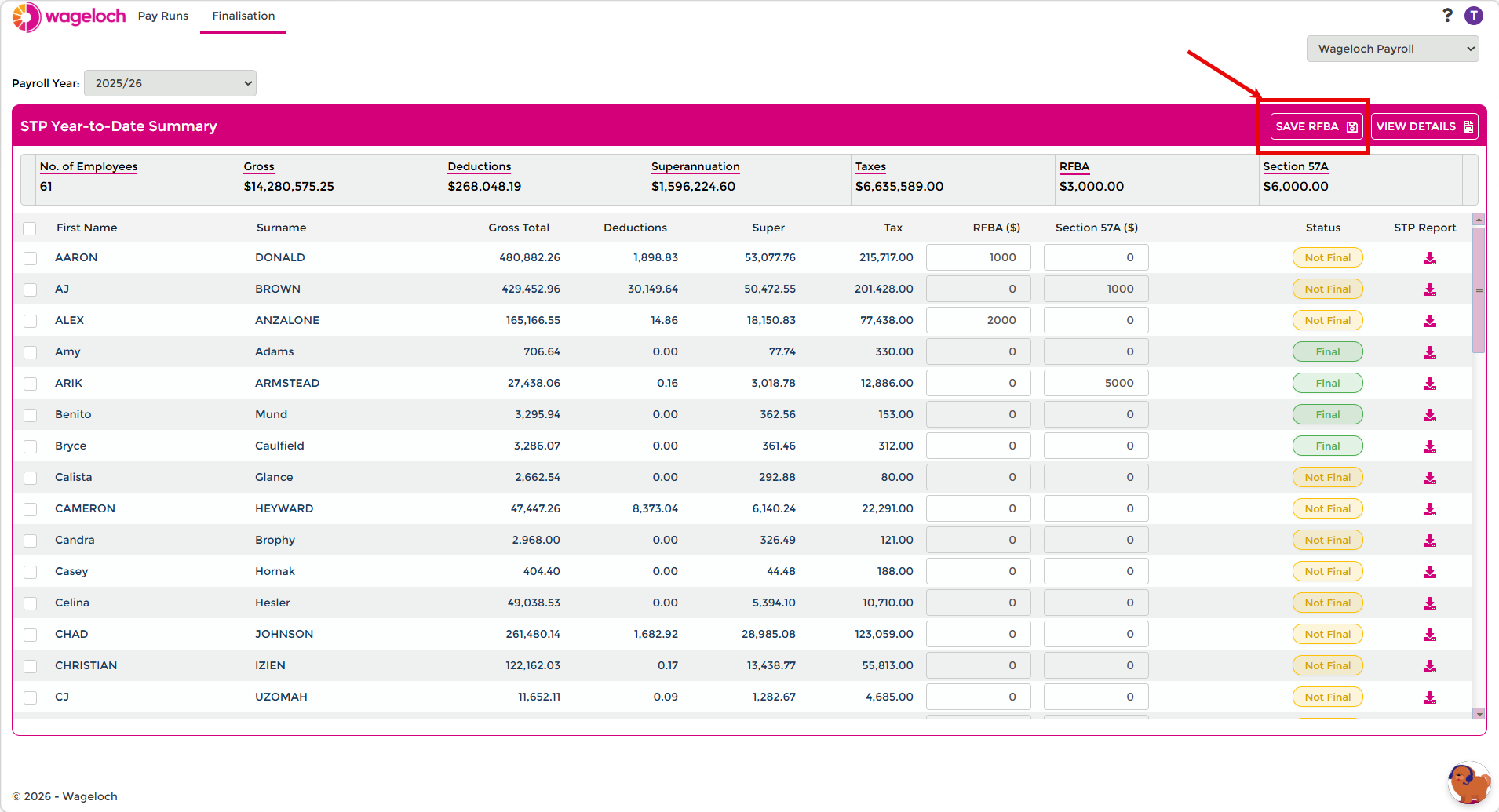1499x812 pixels.
Task: Toggle the select-all checkbox in table header
Action: click(x=30, y=228)
